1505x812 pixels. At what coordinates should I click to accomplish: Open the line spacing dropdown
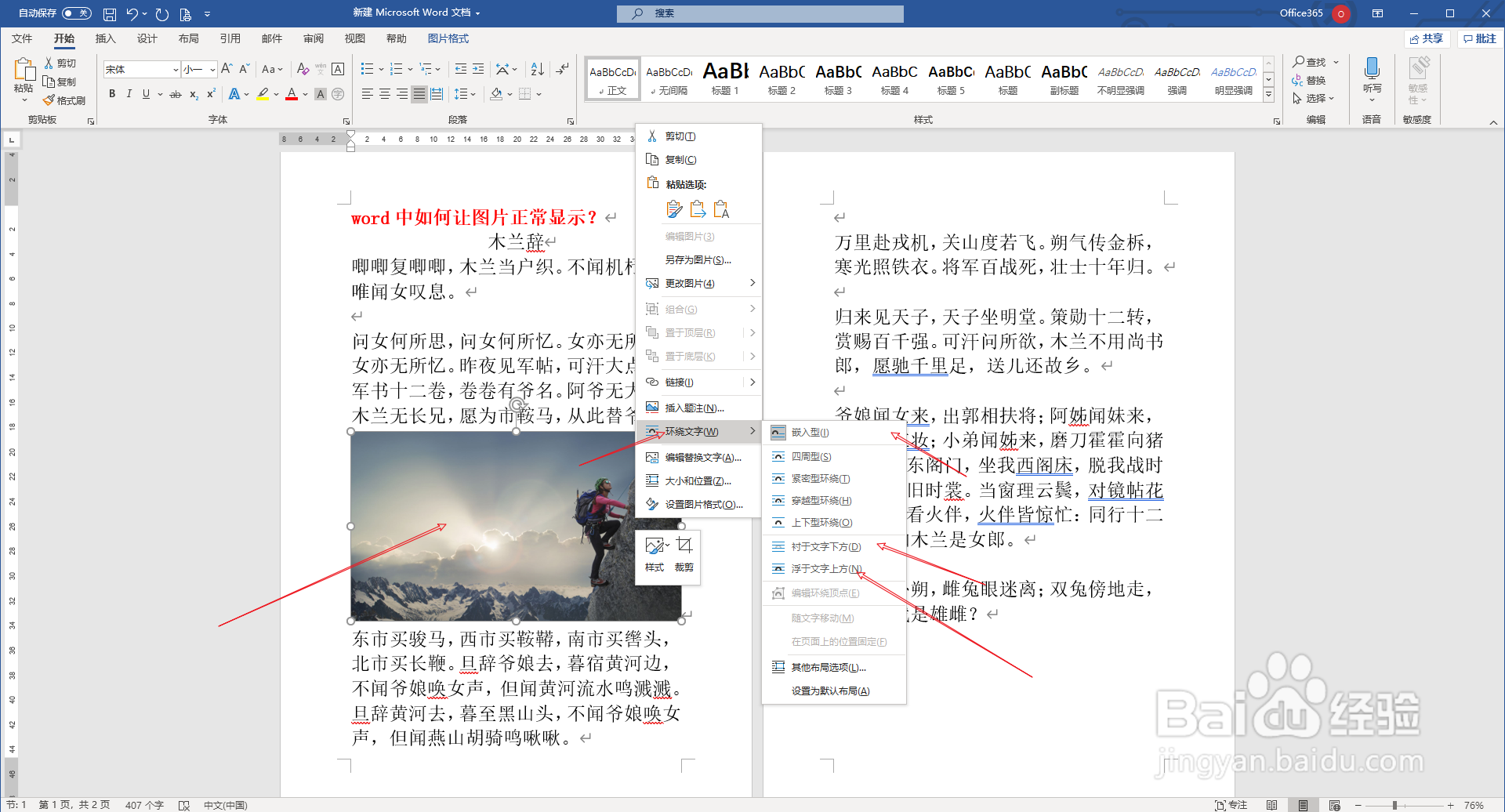tap(465, 94)
